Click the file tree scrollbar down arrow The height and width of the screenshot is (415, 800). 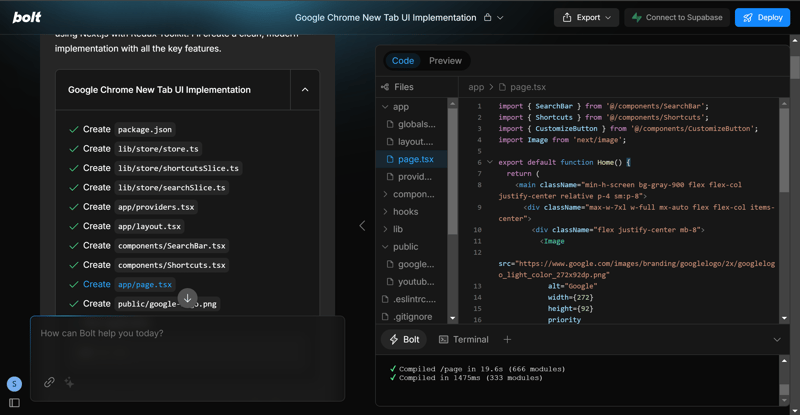click(x=453, y=318)
